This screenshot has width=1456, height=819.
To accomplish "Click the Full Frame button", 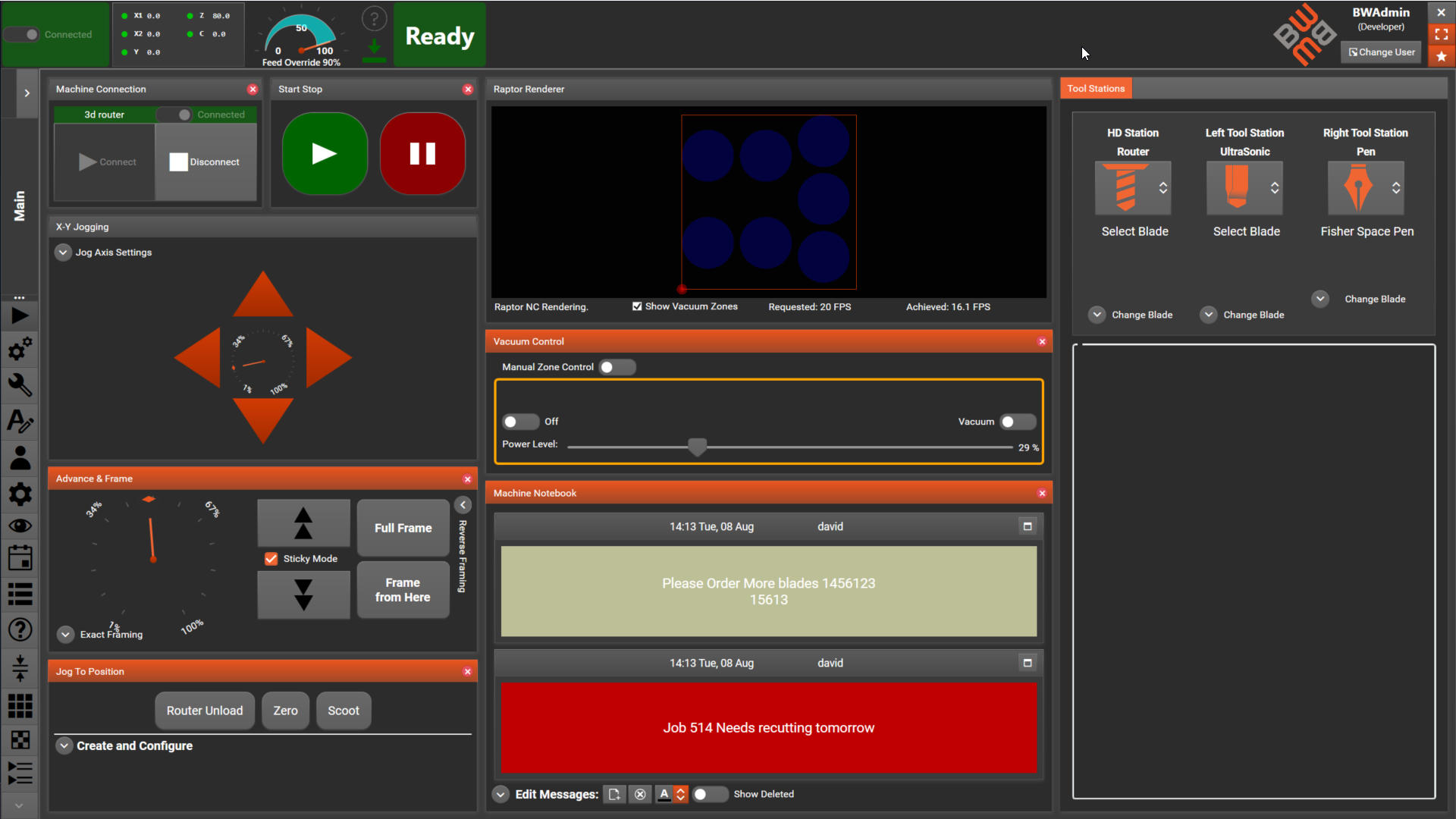I will click(x=403, y=528).
